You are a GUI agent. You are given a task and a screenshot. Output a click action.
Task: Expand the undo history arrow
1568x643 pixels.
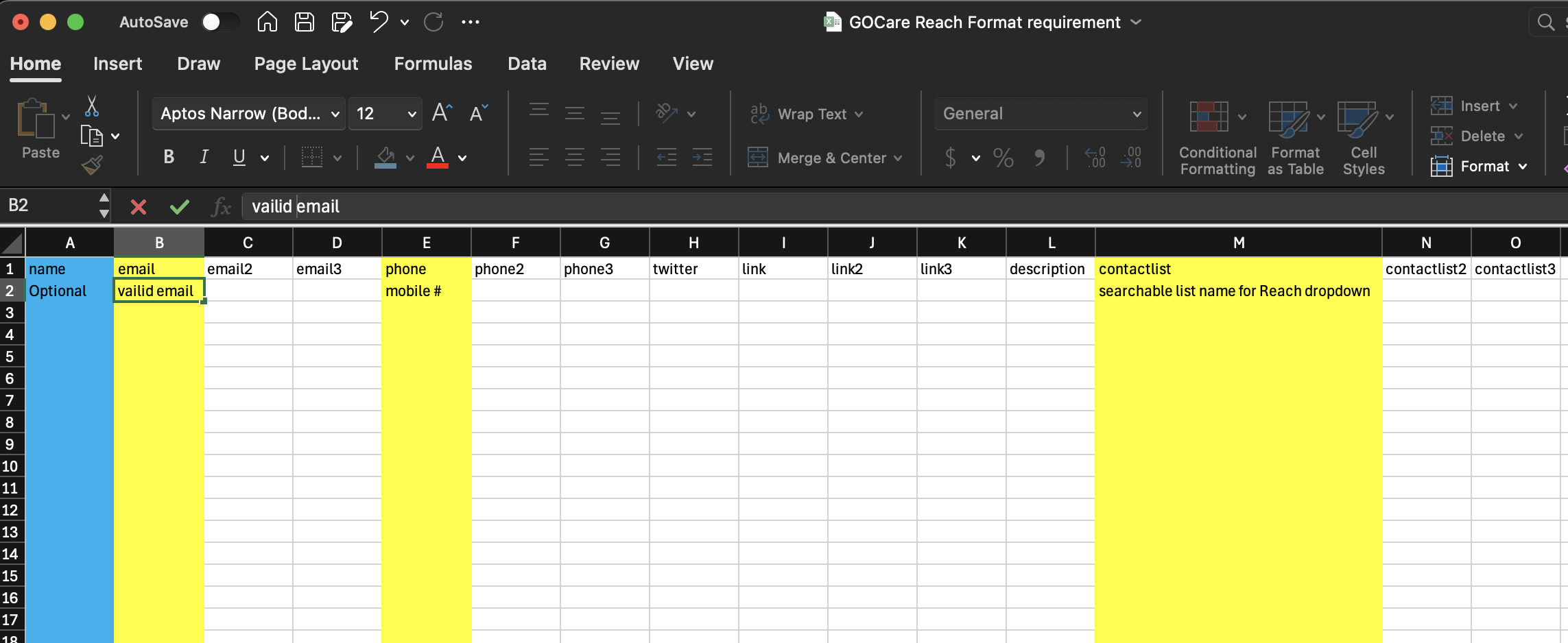(405, 23)
